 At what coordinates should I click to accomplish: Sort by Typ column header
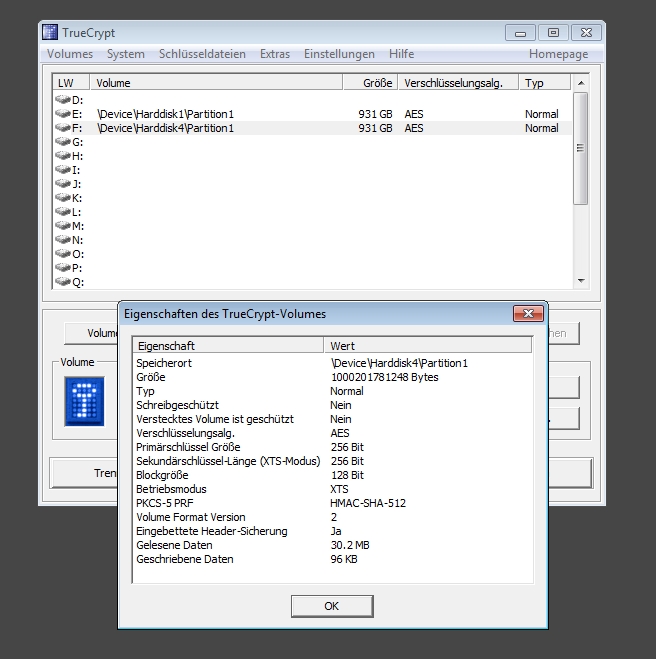(545, 82)
